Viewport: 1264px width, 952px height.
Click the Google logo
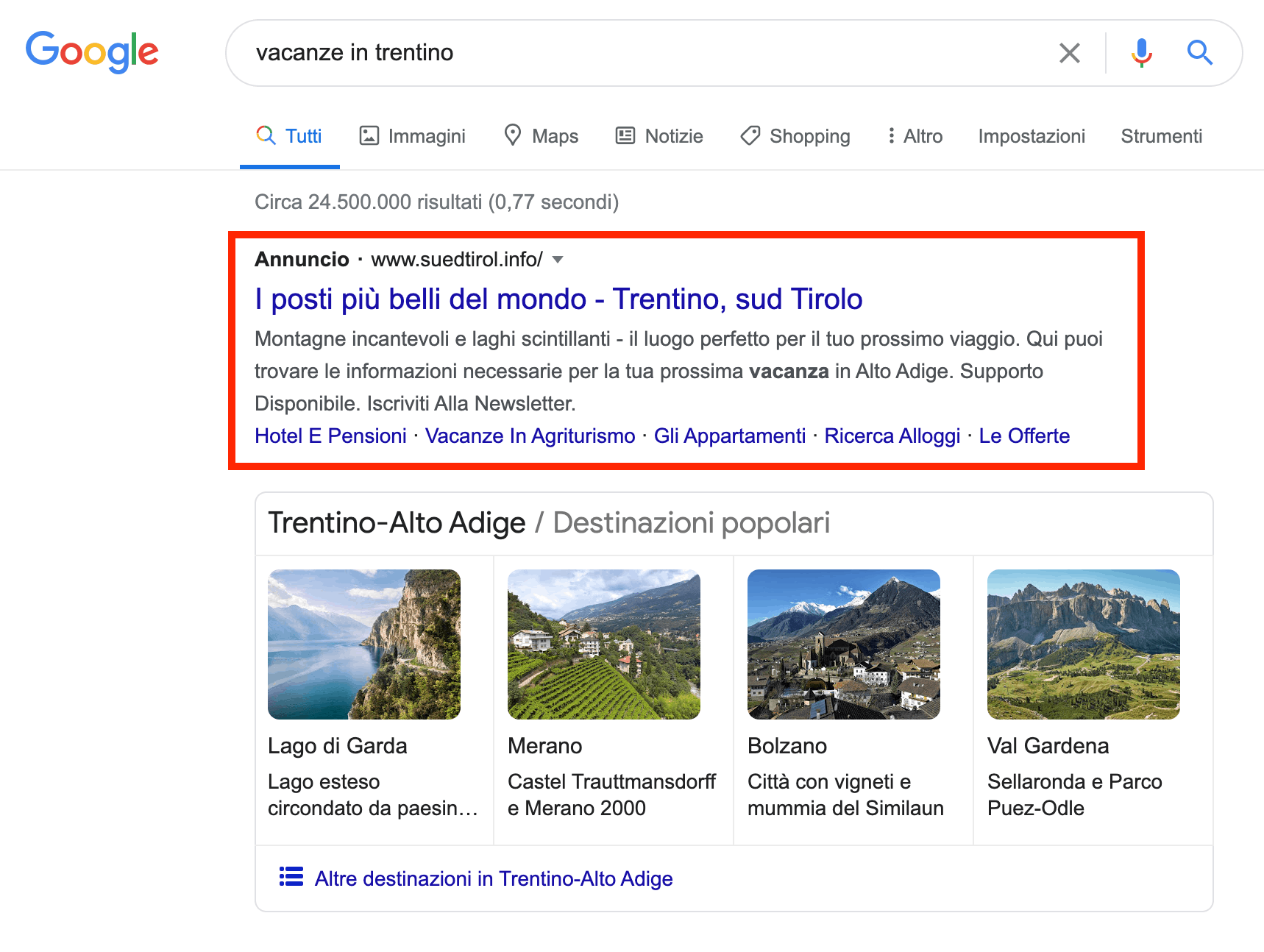tap(92, 51)
